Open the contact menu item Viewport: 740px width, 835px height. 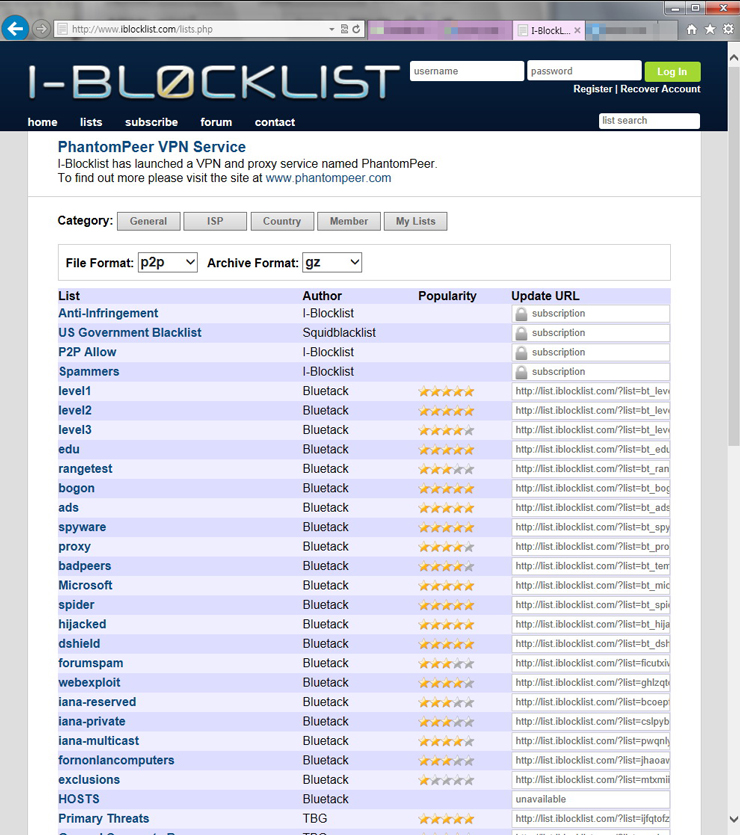[275, 122]
